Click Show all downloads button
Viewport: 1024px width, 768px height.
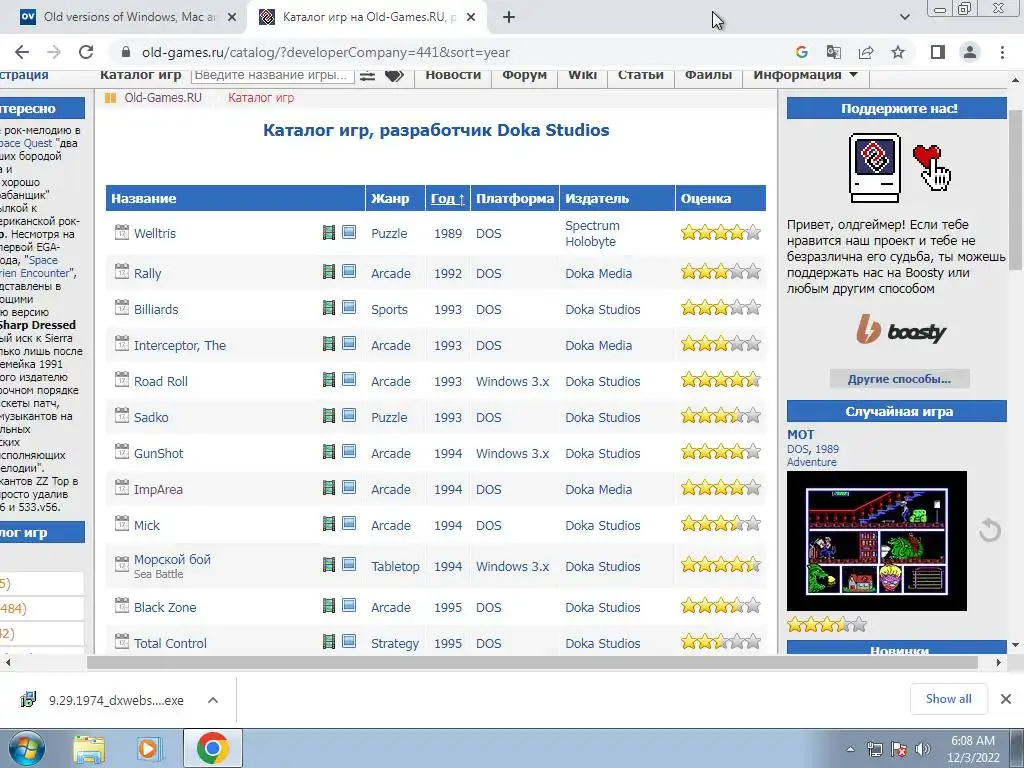pos(948,699)
